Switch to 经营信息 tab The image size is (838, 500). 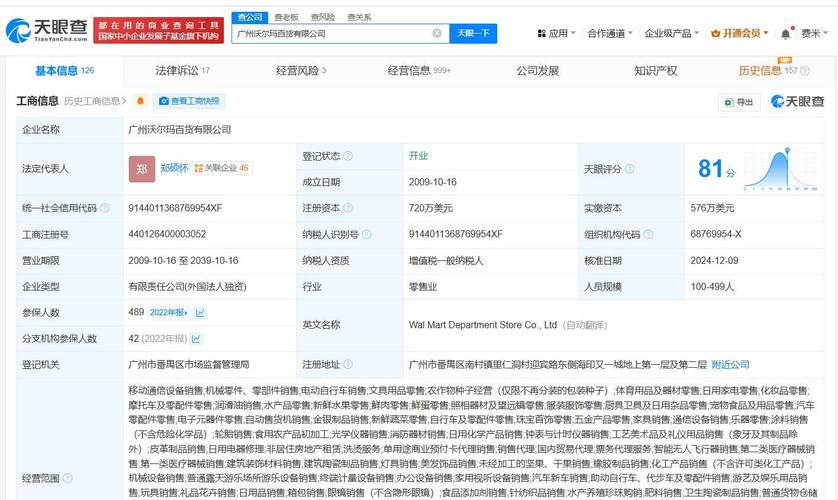tap(419, 71)
